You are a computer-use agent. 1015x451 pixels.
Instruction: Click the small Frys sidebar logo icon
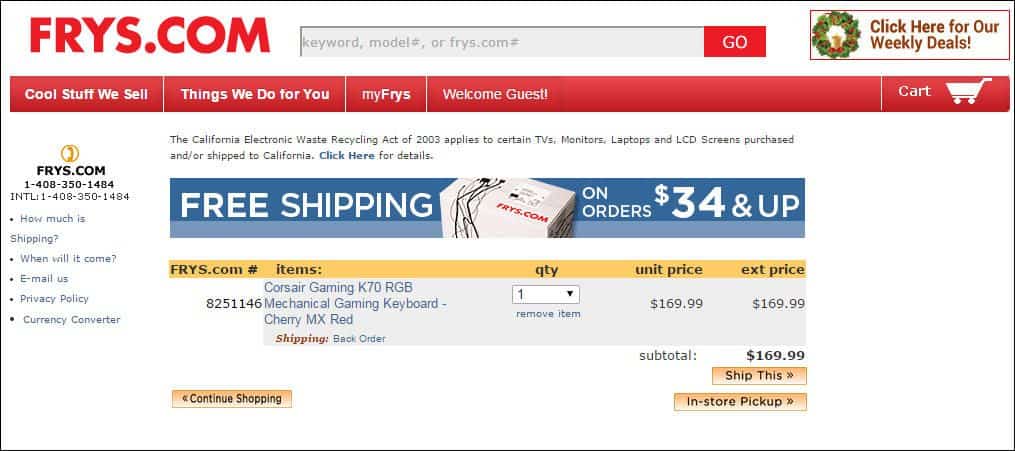click(x=70, y=154)
